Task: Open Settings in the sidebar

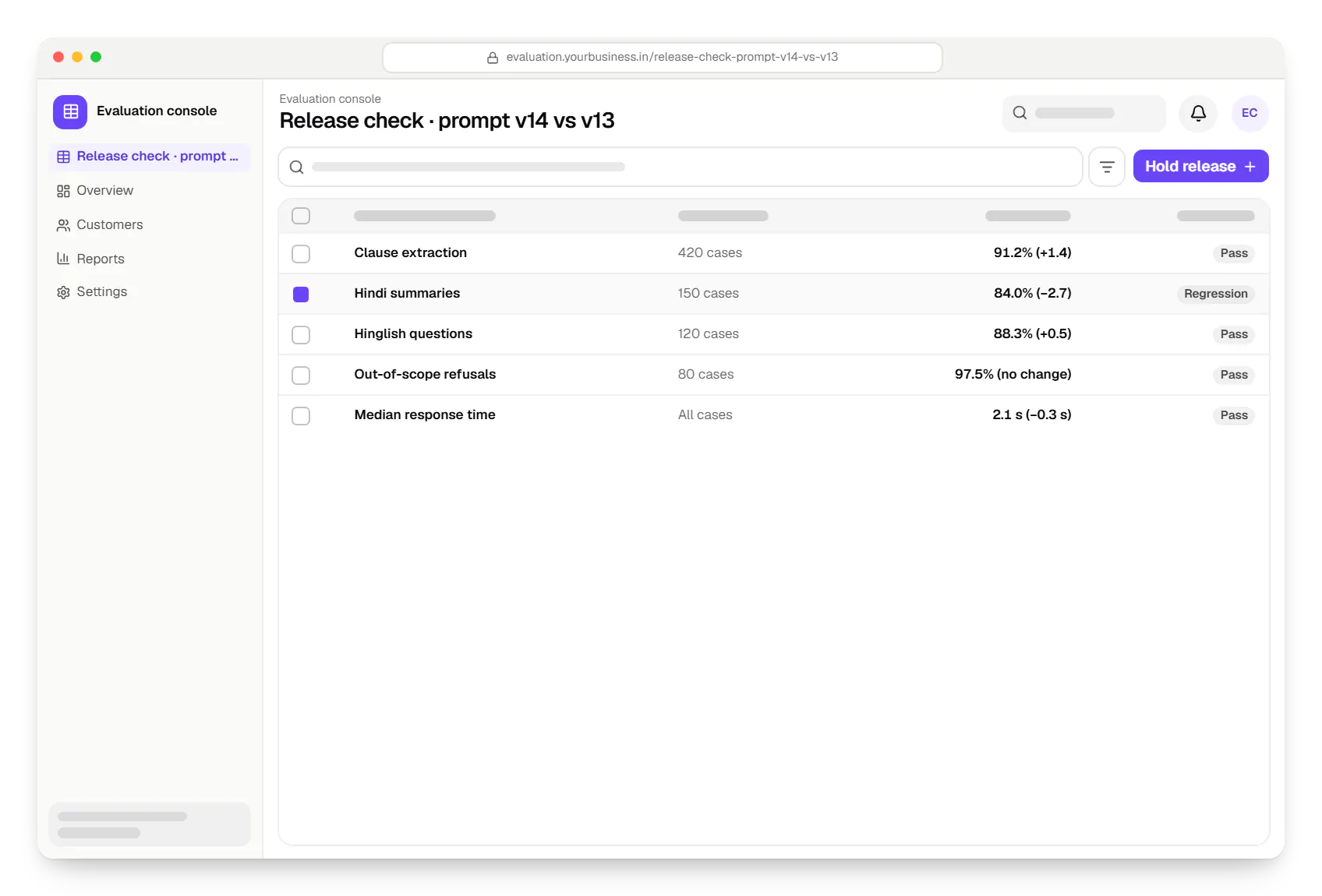Action: (x=149, y=292)
